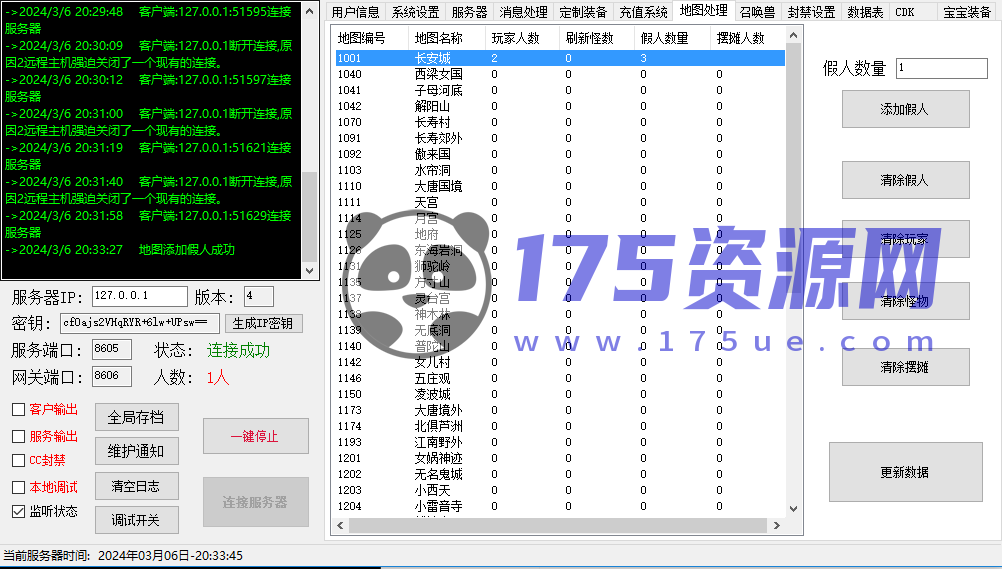Screen dimensions: 1002x569
Task: Select the 江南野外 row
Action: tap(560, 442)
